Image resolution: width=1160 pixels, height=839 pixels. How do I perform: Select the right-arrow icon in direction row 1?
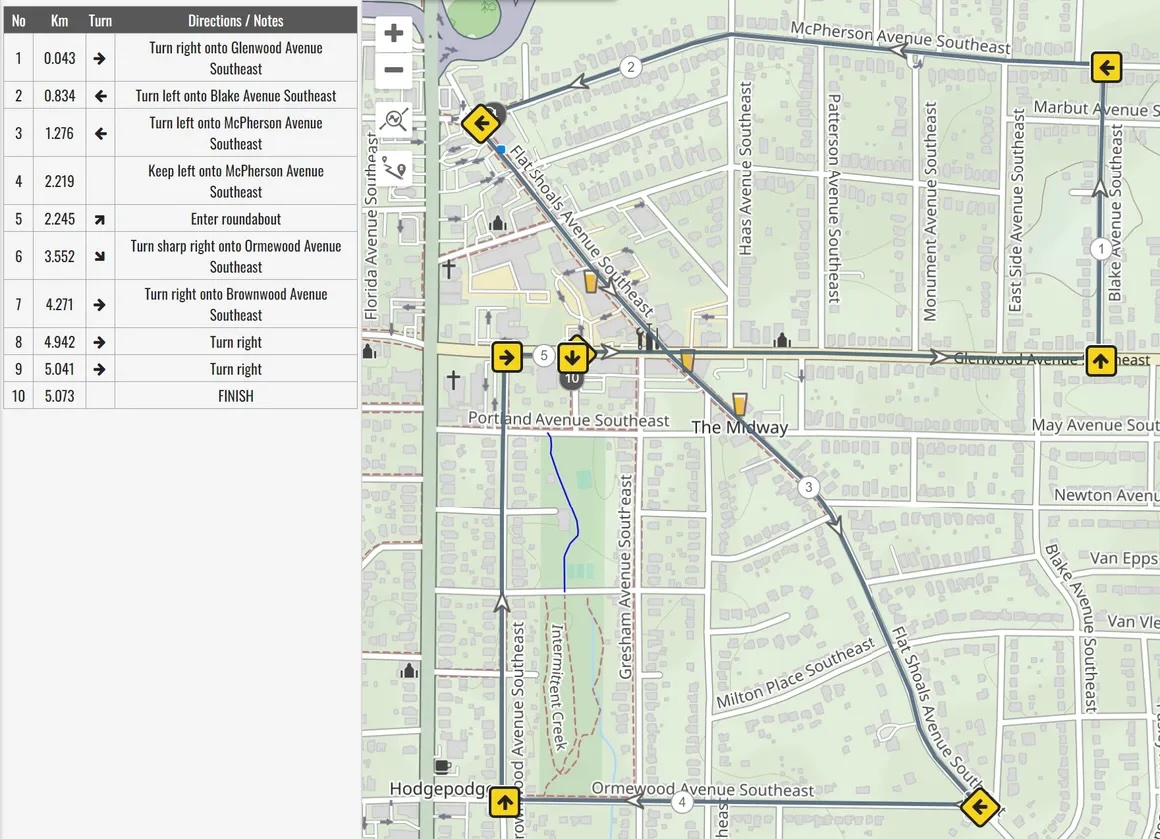pos(97,58)
